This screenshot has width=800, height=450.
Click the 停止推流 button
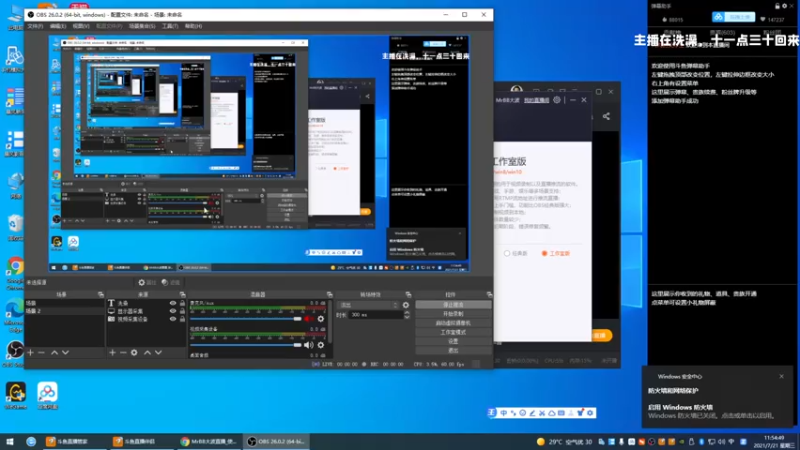coord(453,305)
